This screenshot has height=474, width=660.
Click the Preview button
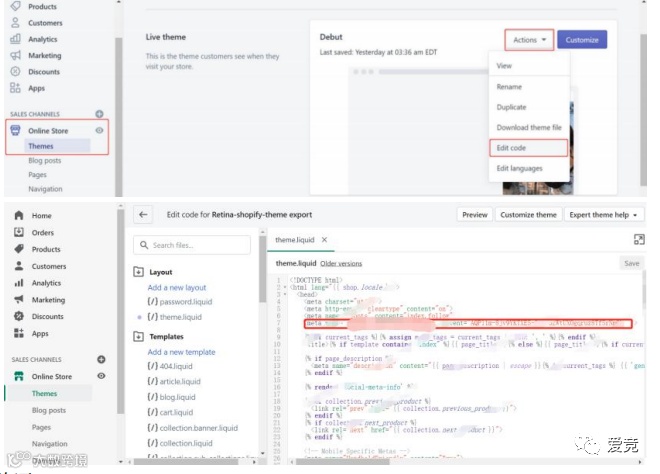tap(475, 215)
